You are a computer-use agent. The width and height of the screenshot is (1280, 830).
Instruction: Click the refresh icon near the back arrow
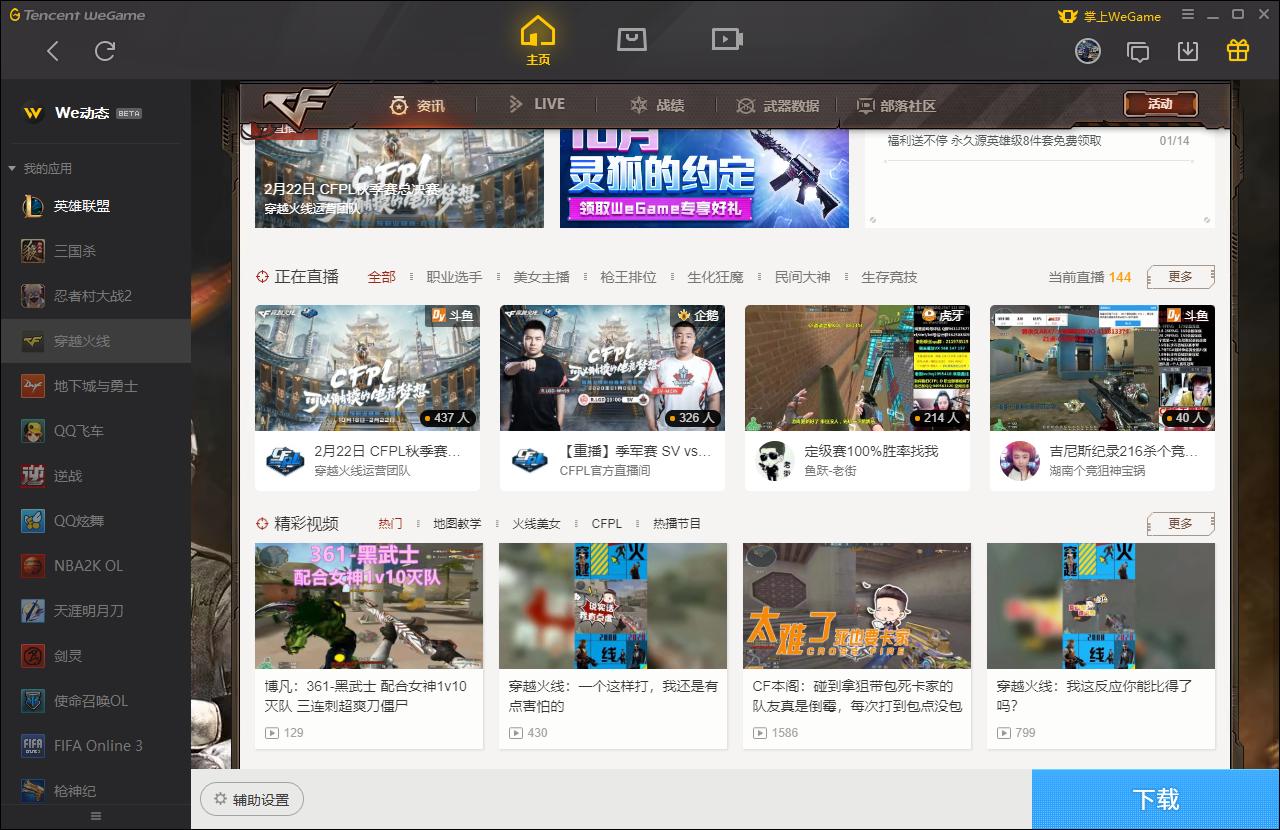(105, 51)
